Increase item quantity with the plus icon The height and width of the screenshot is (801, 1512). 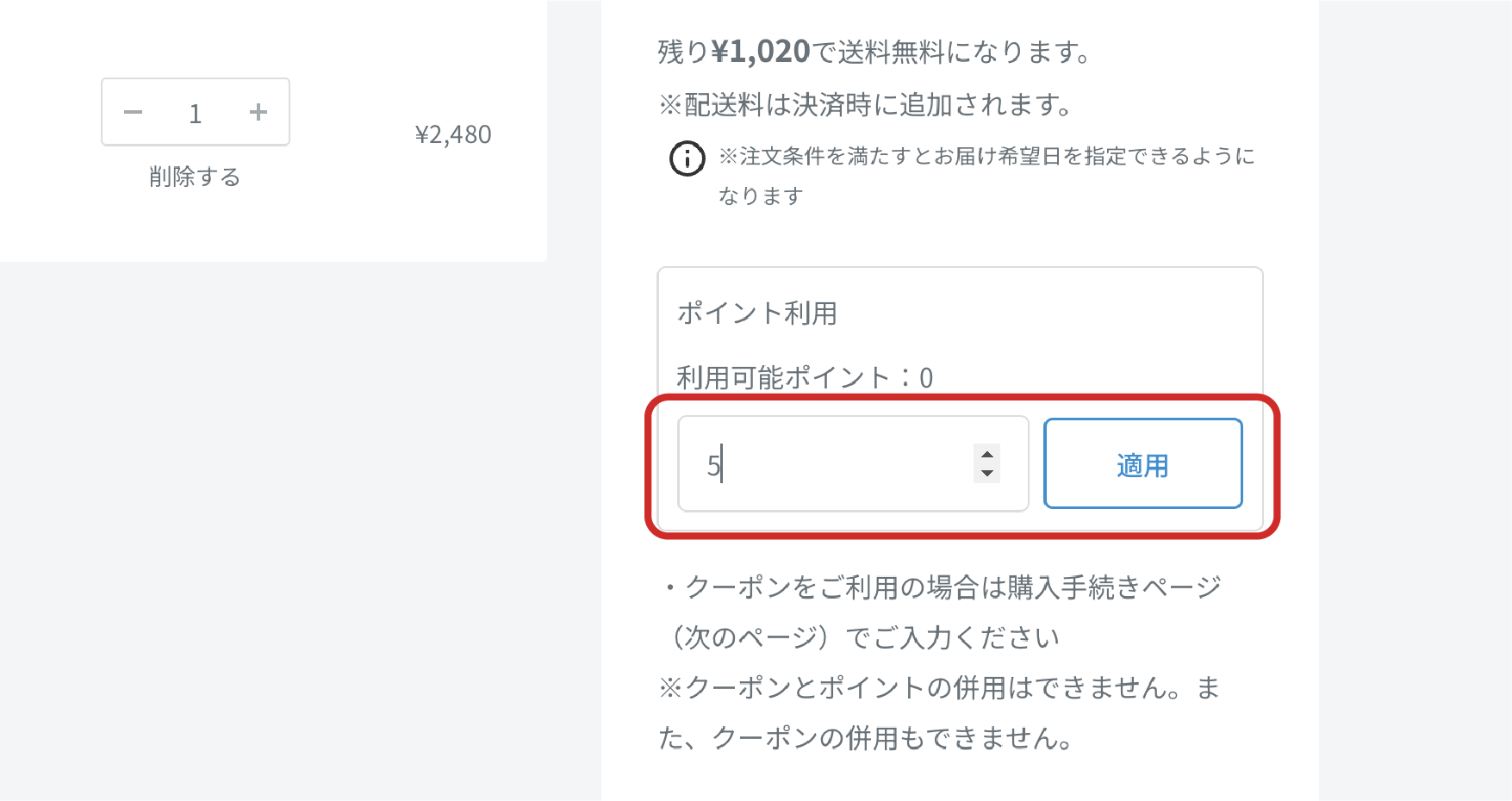(258, 112)
